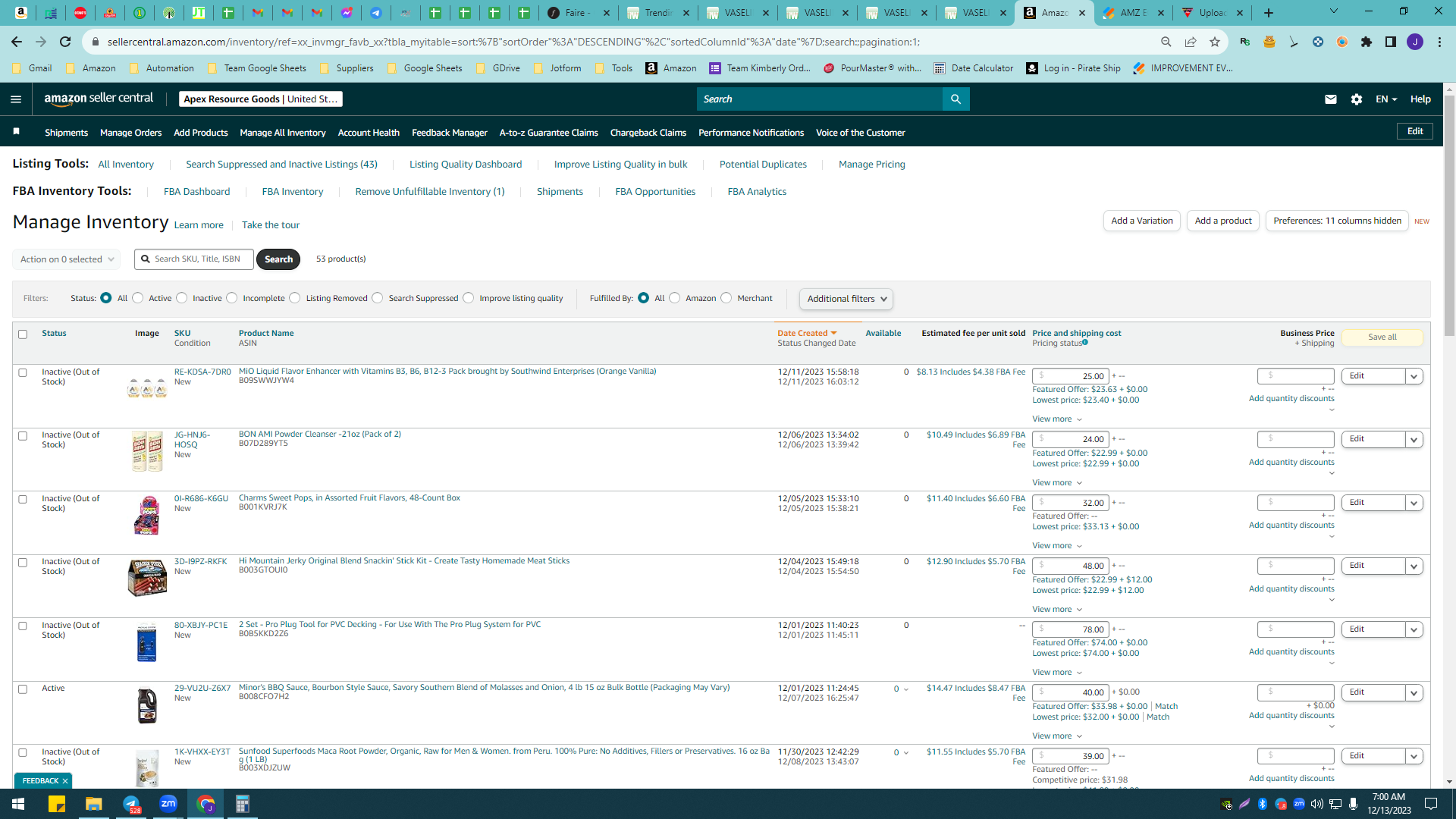Open Feedback Manager menu item
The image size is (1456, 819).
(450, 133)
